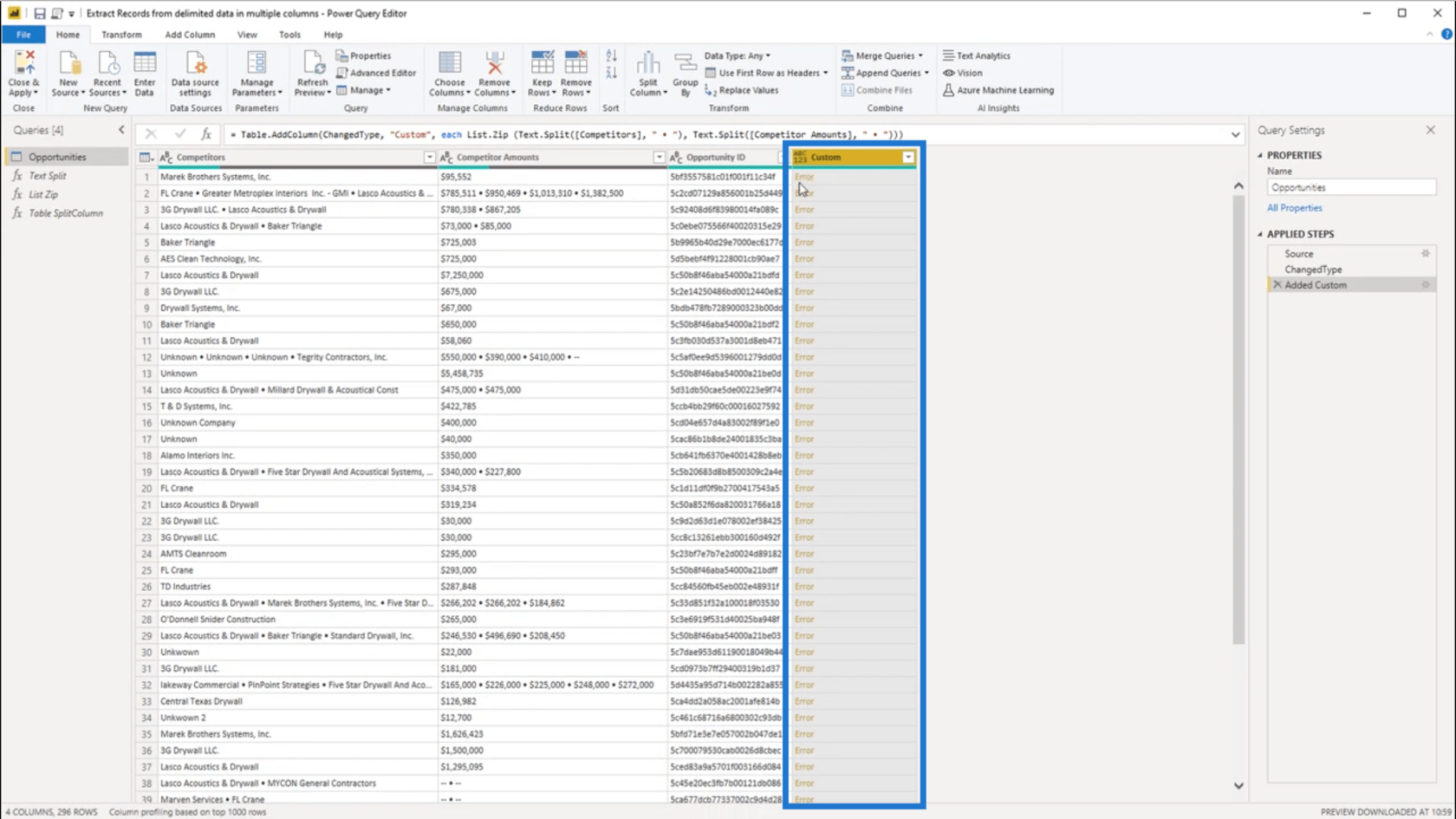Click Text Analytics in AI Insights
This screenshot has height=819, width=1456.
click(977, 55)
